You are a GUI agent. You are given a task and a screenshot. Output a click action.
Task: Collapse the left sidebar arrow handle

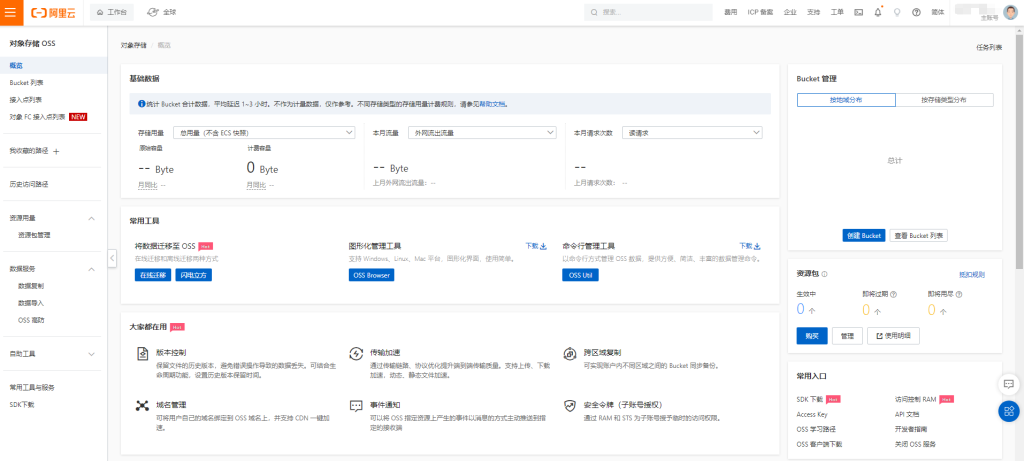coord(112,259)
